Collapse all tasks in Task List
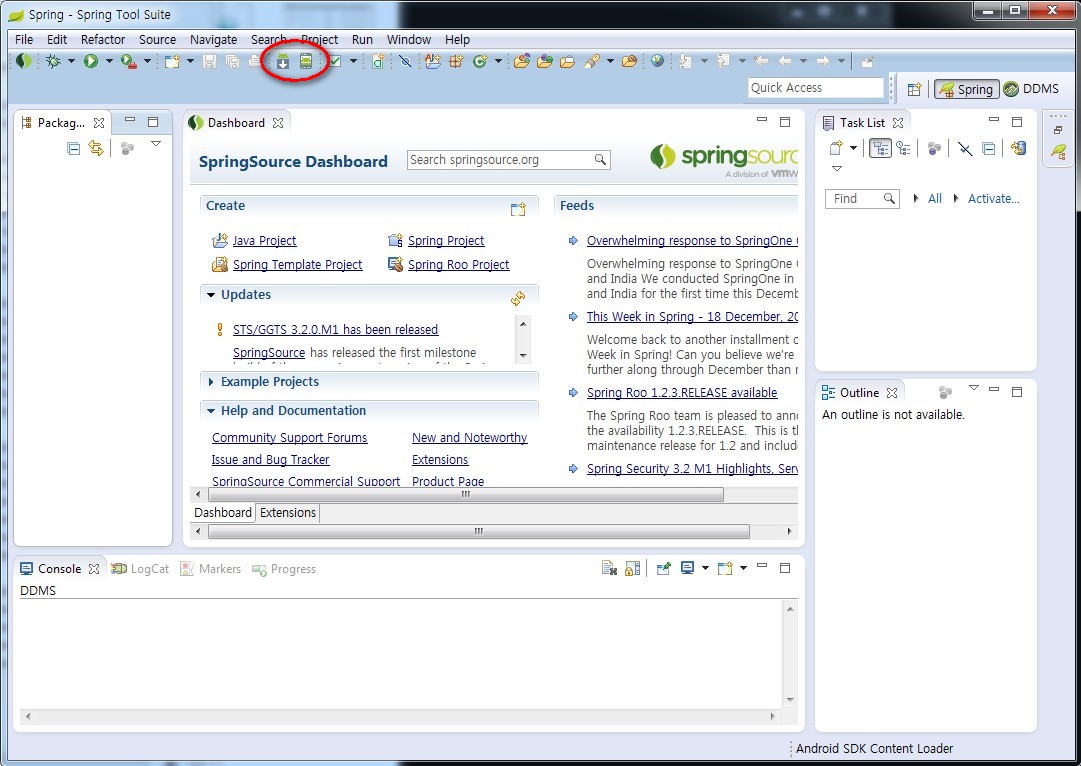The width and height of the screenshot is (1081, 766). coord(988,148)
